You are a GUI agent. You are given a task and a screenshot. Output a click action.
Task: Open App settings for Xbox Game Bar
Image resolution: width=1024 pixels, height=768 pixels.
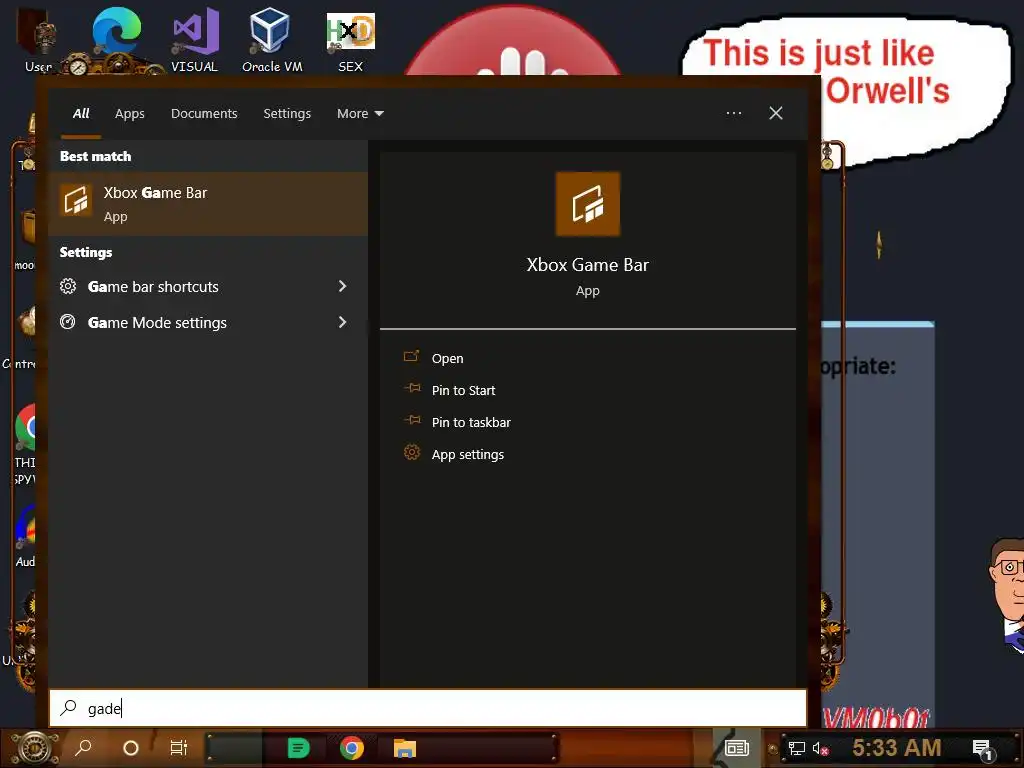(x=468, y=454)
